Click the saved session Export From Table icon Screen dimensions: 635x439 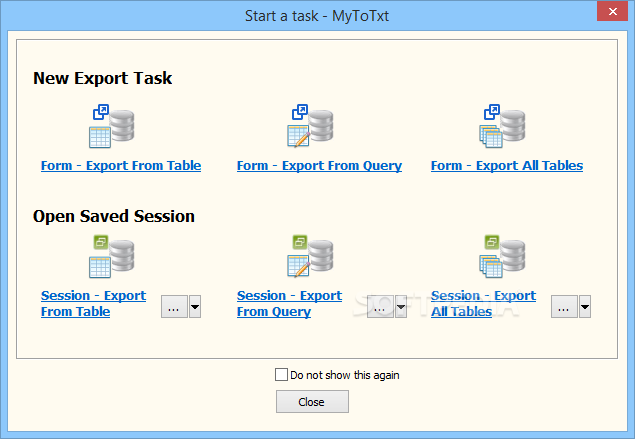point(112,257)
